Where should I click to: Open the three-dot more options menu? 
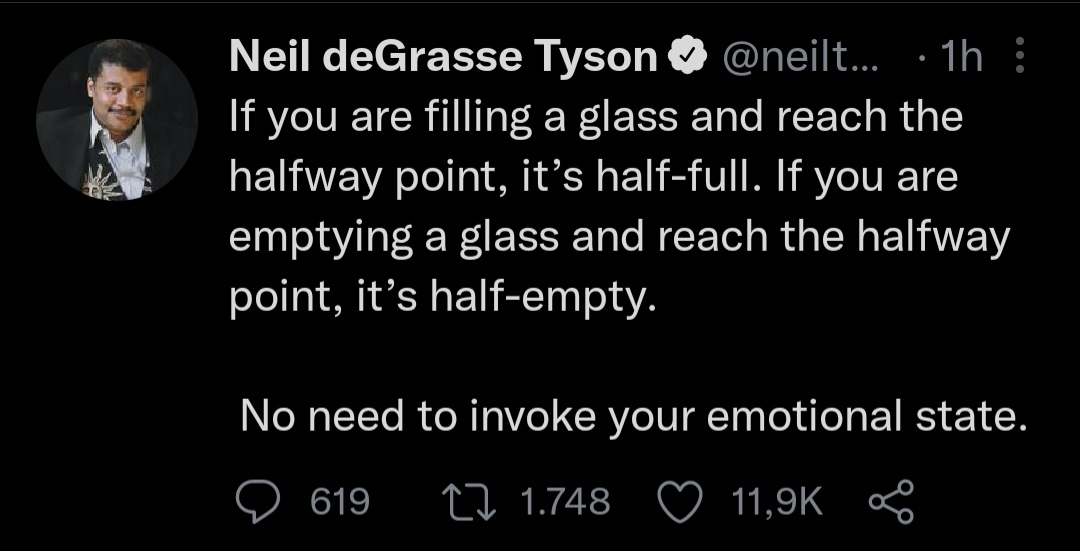pyautogui.click(x=1020, y=58)
